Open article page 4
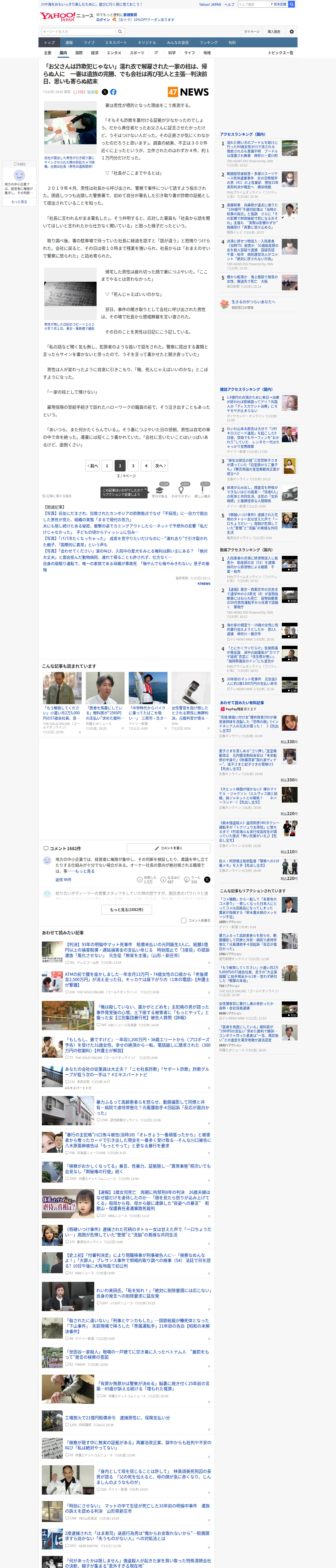This screenshot has height=1568, width=336. click(x=146, y=466)
